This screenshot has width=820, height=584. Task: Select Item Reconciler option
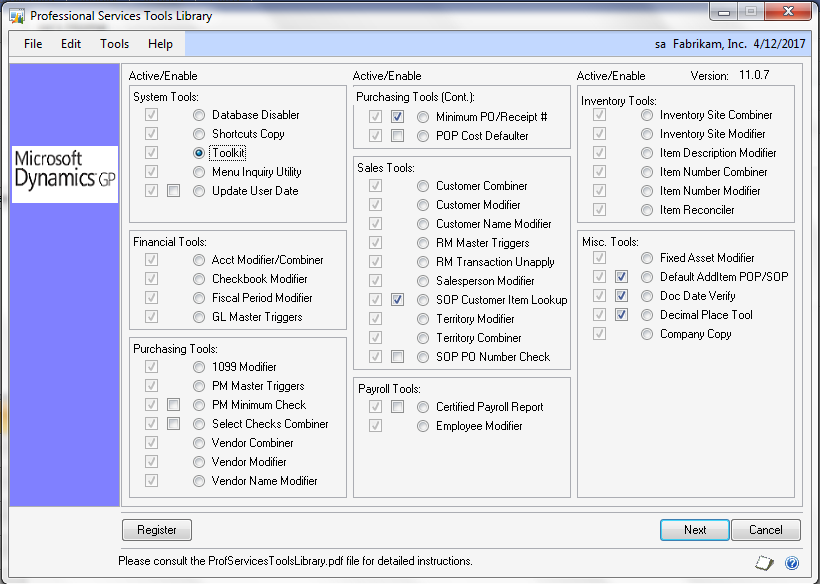(x=647, y=210)
